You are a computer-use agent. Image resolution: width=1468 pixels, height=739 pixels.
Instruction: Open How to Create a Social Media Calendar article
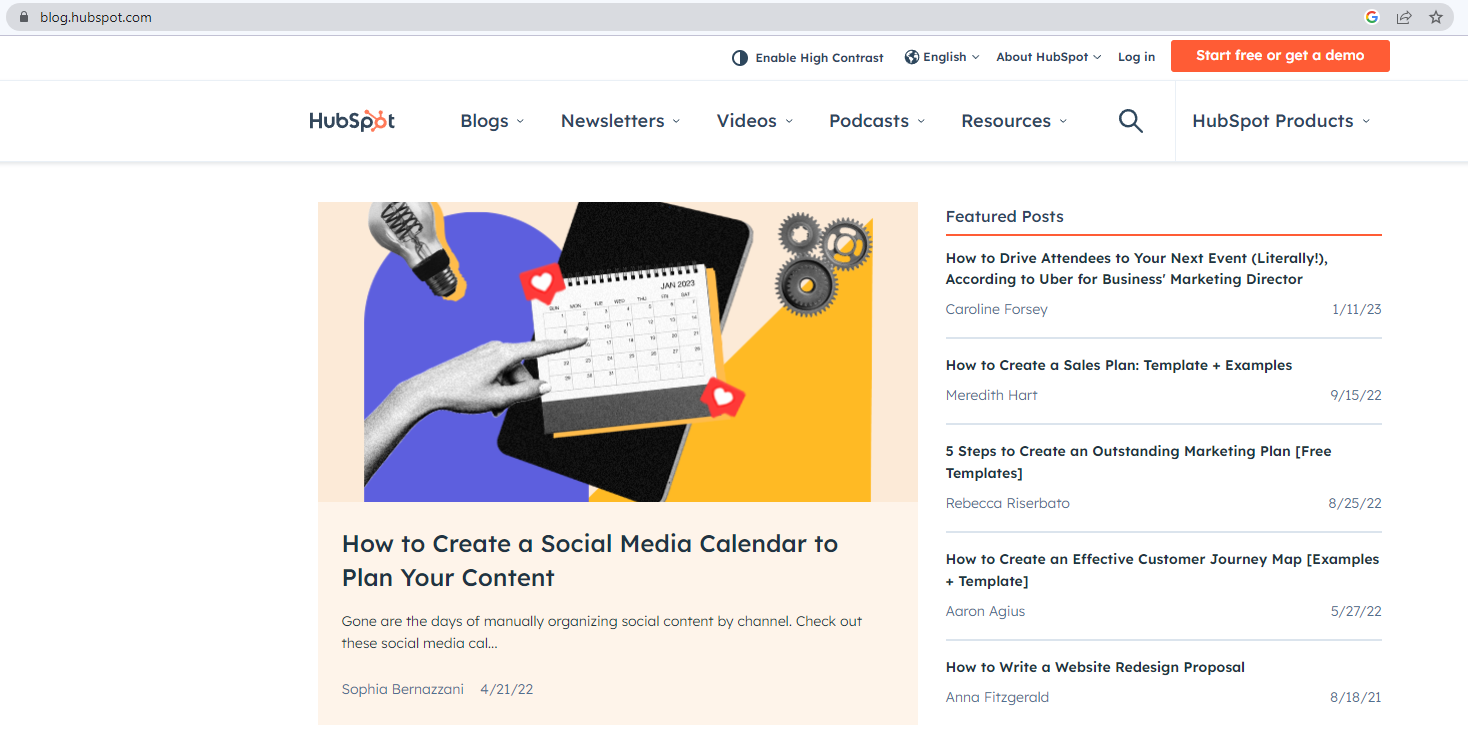click(590, 561)
